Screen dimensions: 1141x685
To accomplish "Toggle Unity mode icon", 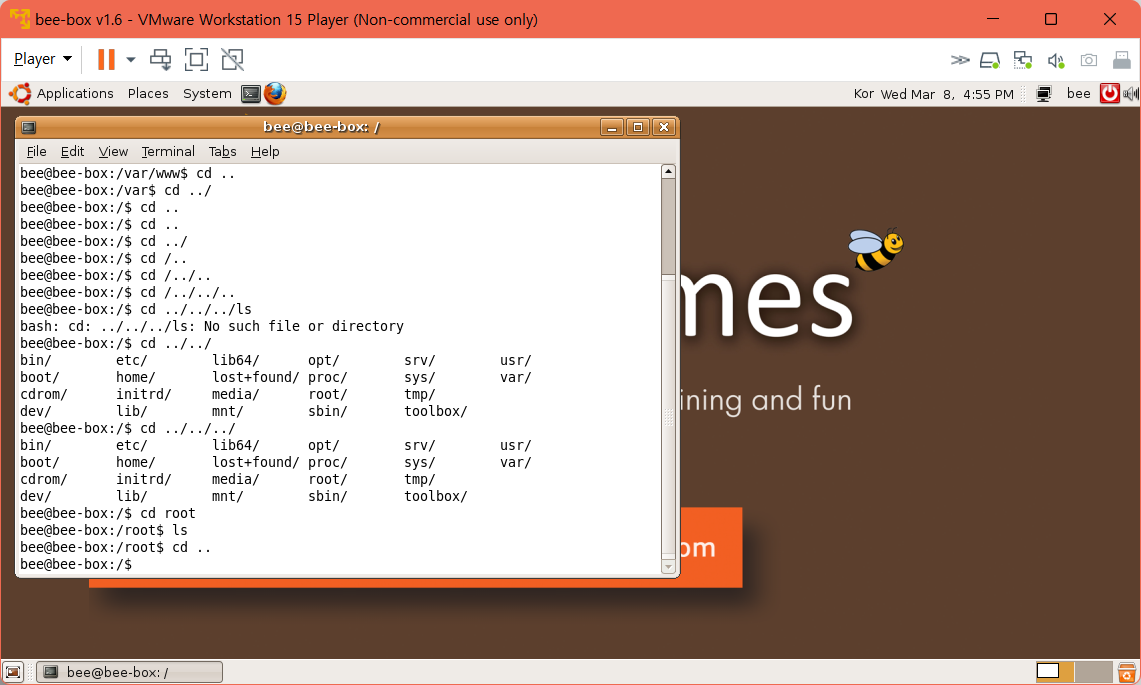I will coord(232,59).
